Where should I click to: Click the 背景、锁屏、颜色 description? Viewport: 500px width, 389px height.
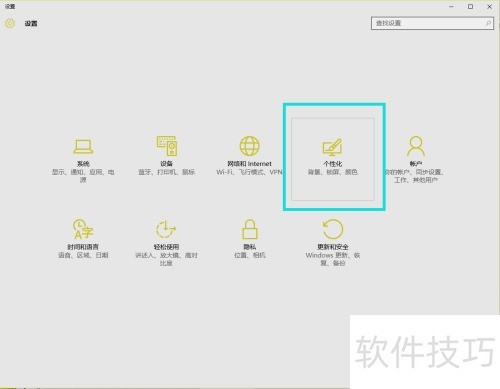tap(332, 172)
